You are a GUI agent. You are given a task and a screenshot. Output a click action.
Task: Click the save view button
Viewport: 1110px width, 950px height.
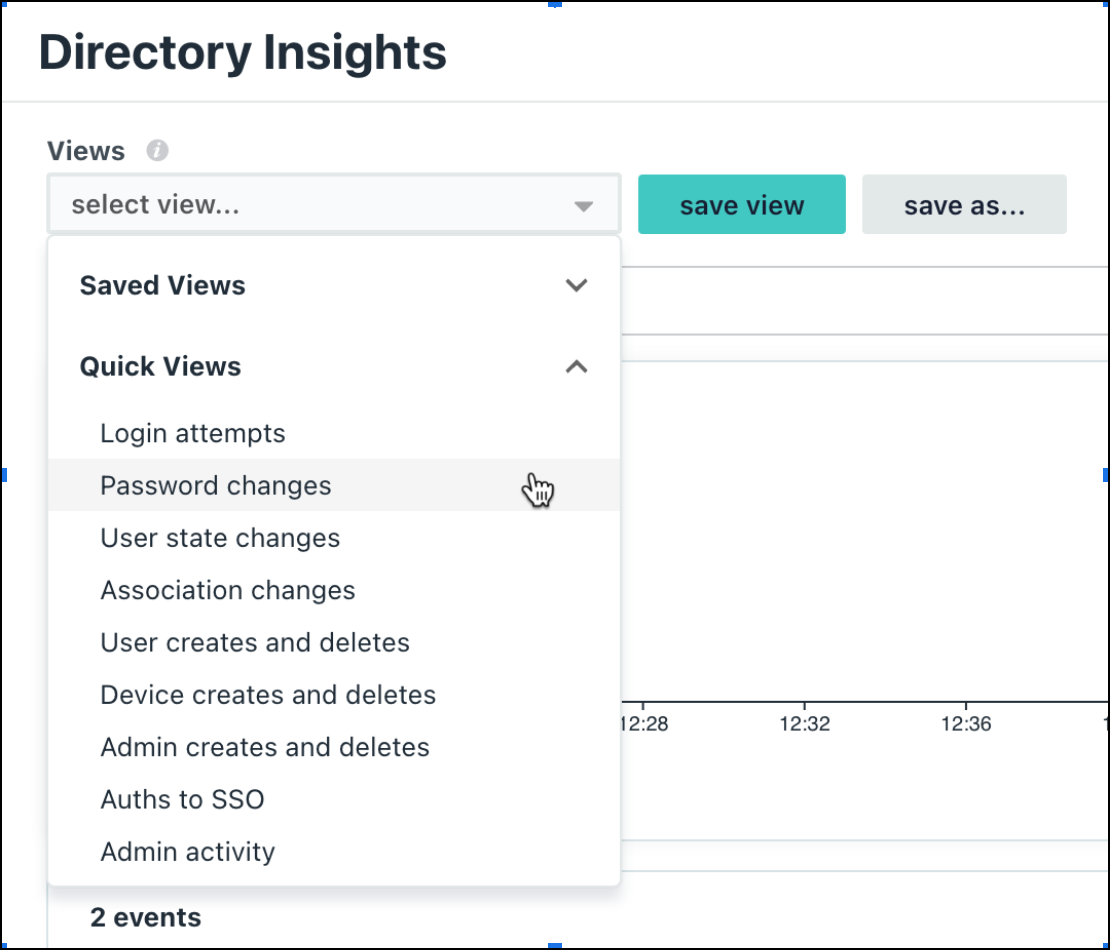click(741, 205)
